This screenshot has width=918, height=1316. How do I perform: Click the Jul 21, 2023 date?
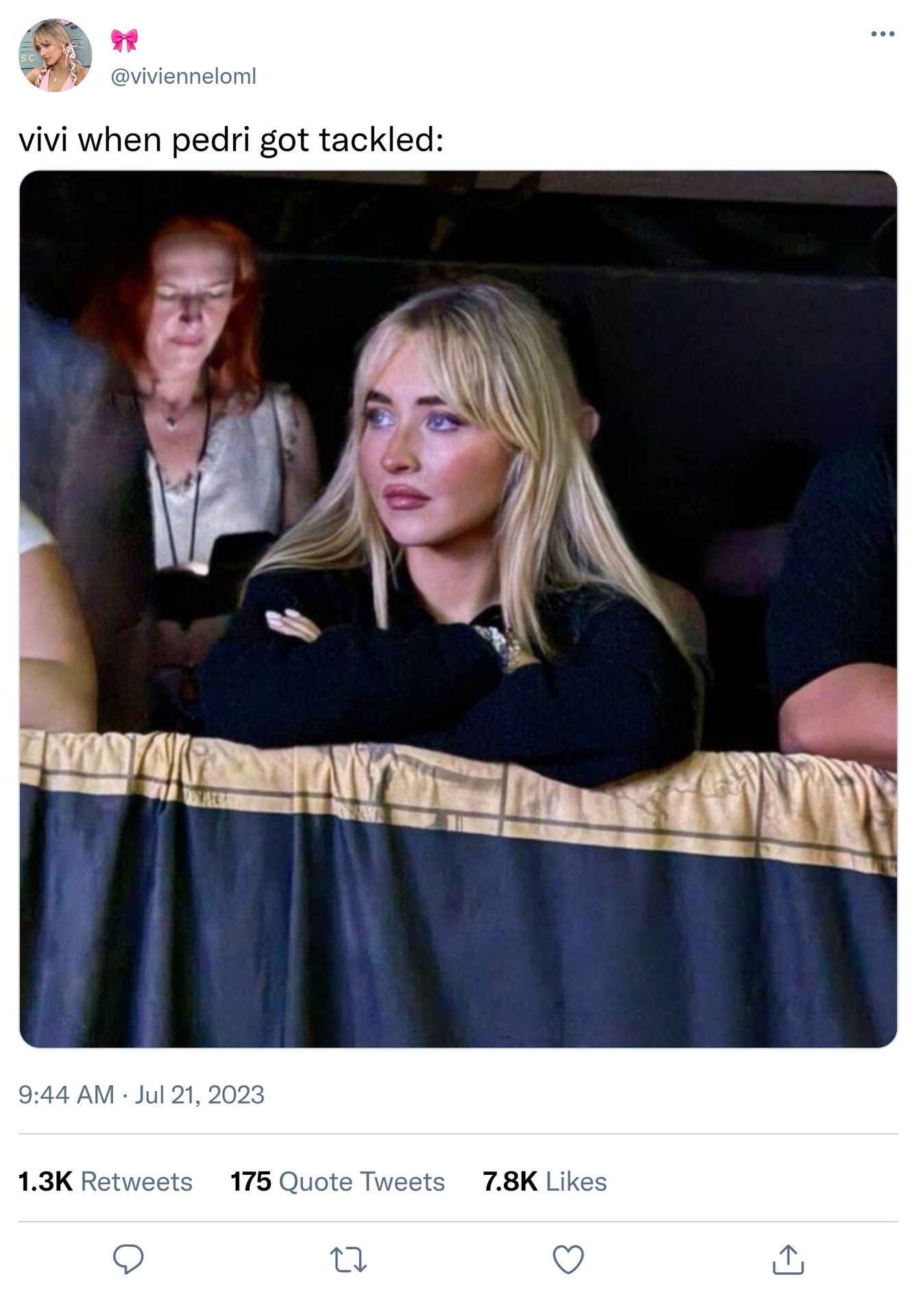(200, 1095)
